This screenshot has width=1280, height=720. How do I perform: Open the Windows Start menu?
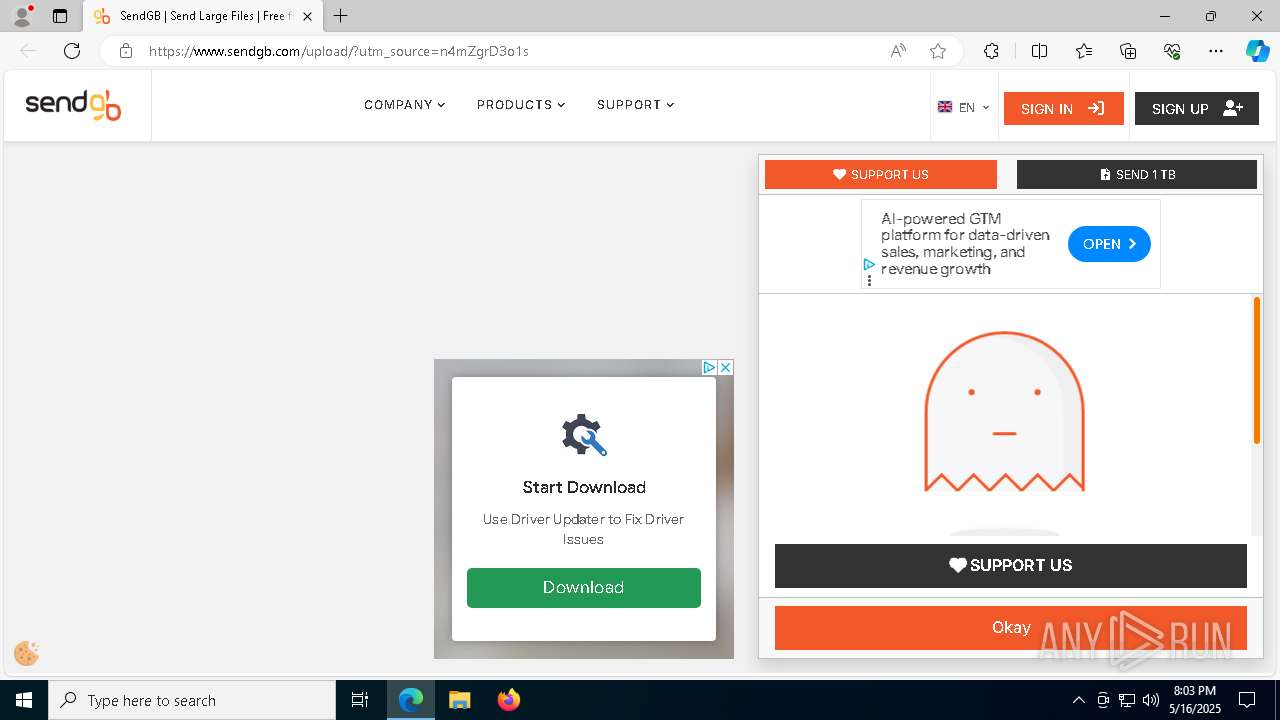point(24,700)
